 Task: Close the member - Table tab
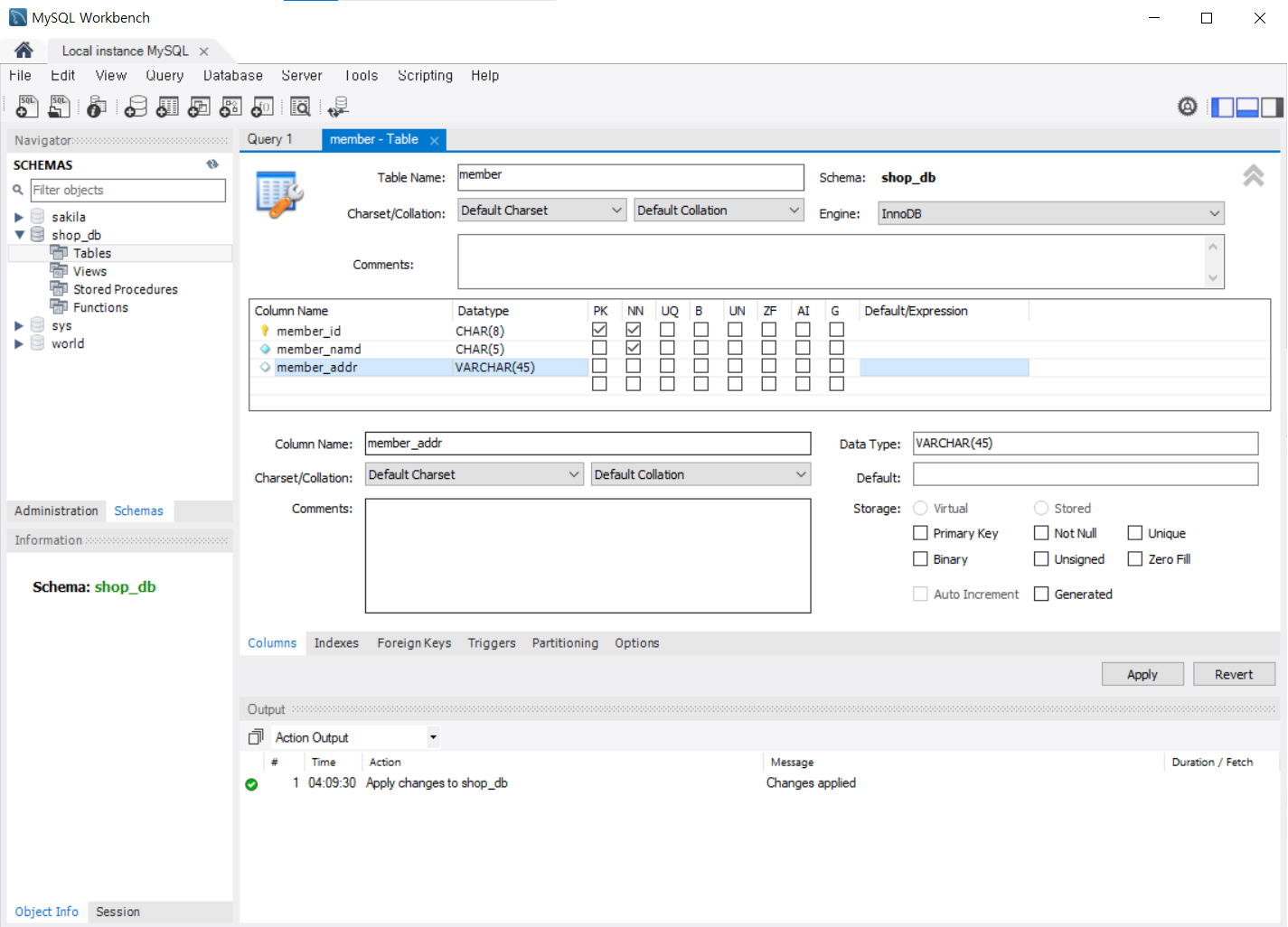(435, 140)
